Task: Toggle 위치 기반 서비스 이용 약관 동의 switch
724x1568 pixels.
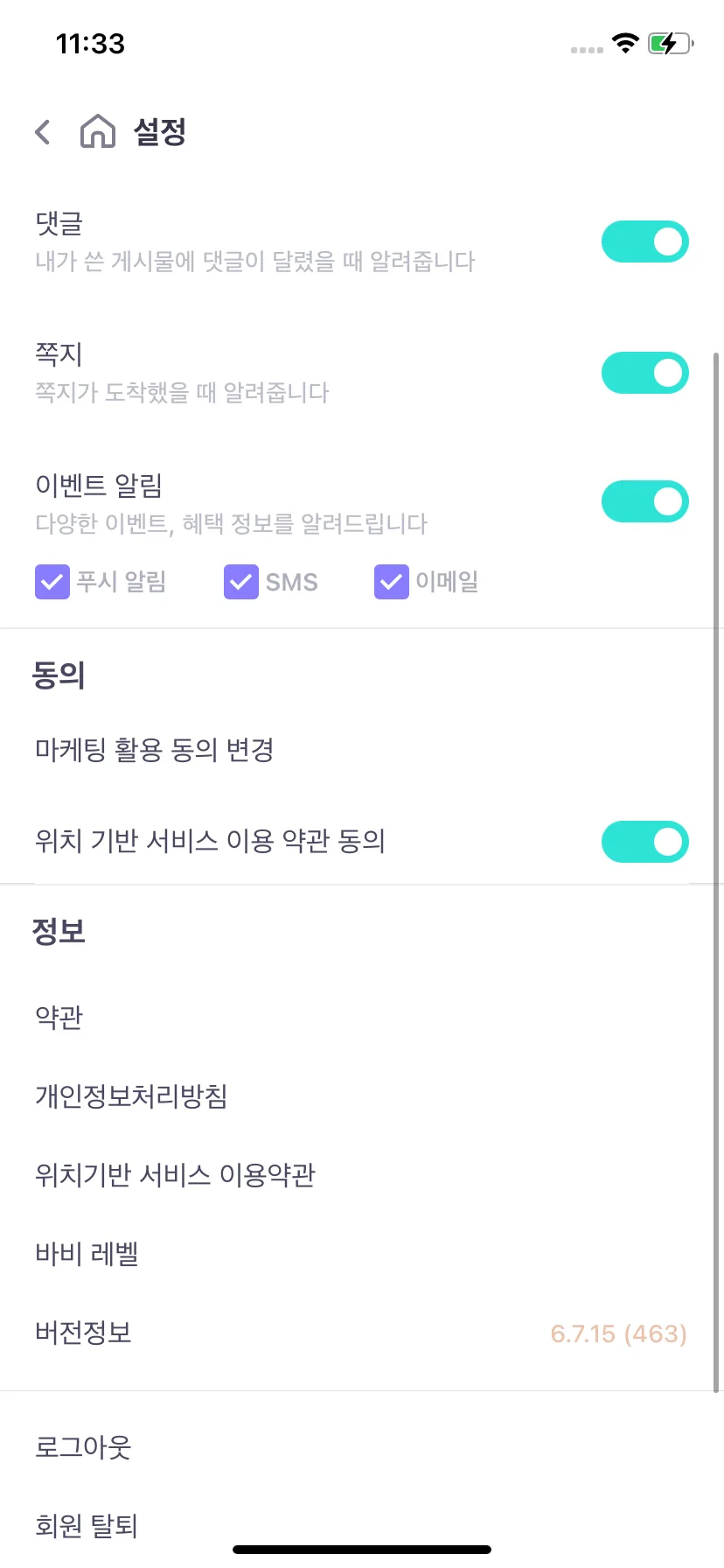Action: click(645, 842)
